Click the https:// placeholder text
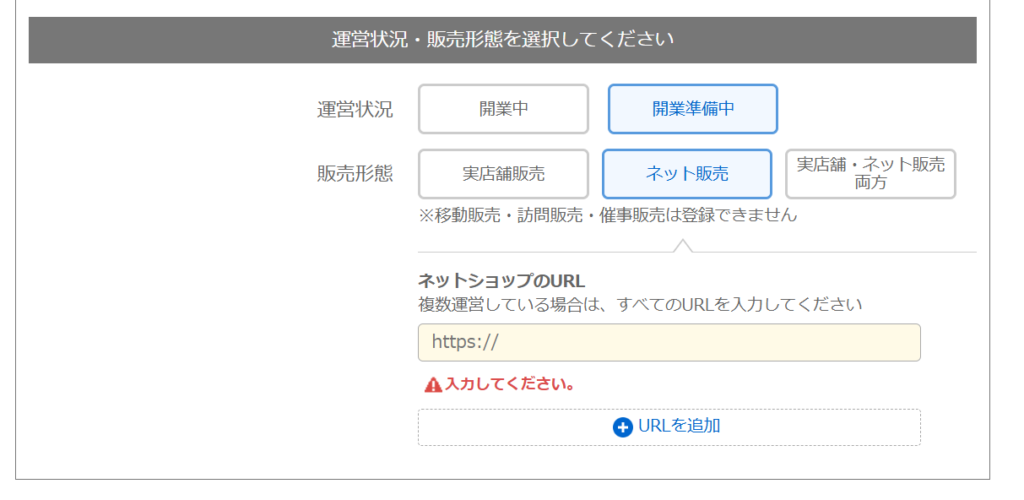Viewport: 1024px width, 500px height. [x=465, y=342]
